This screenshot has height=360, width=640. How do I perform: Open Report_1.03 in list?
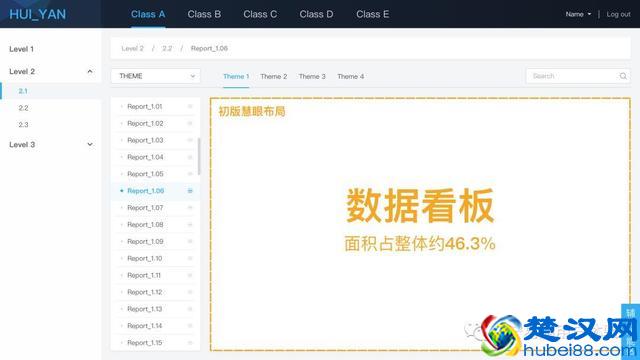click(145, 140)
